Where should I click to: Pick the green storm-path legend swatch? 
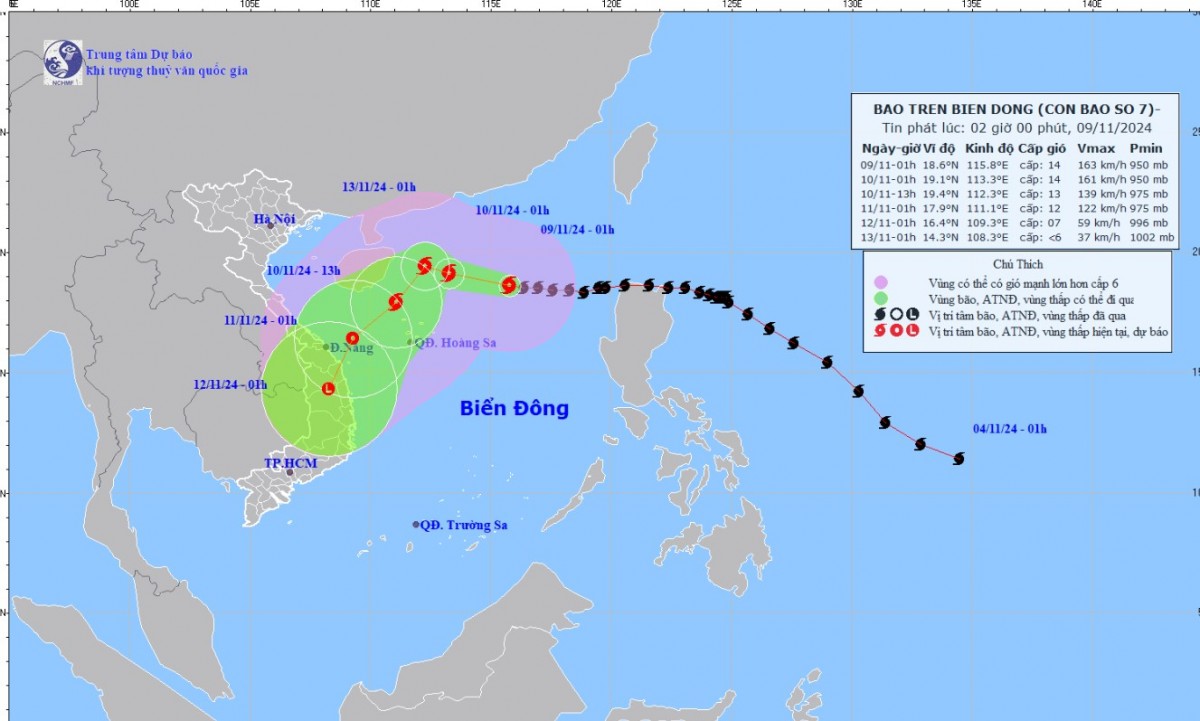point(880,298)
